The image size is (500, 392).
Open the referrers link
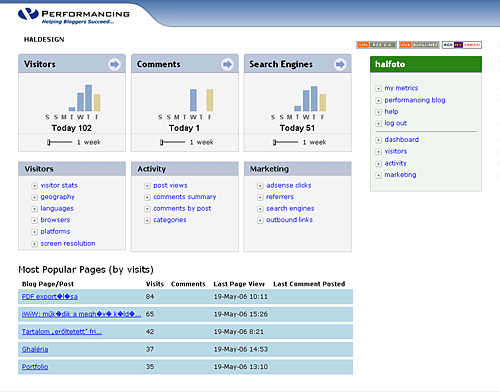point(280,197)
